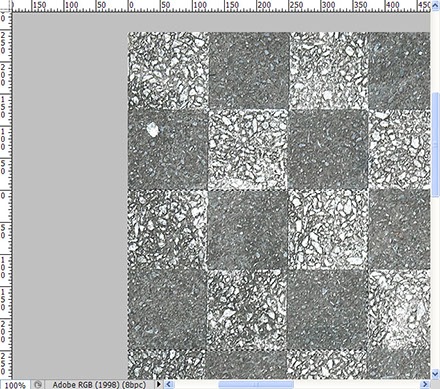Screen dimensions: 440x389
Task: Click the ruler origin corner box
Action: pos(6,6)
